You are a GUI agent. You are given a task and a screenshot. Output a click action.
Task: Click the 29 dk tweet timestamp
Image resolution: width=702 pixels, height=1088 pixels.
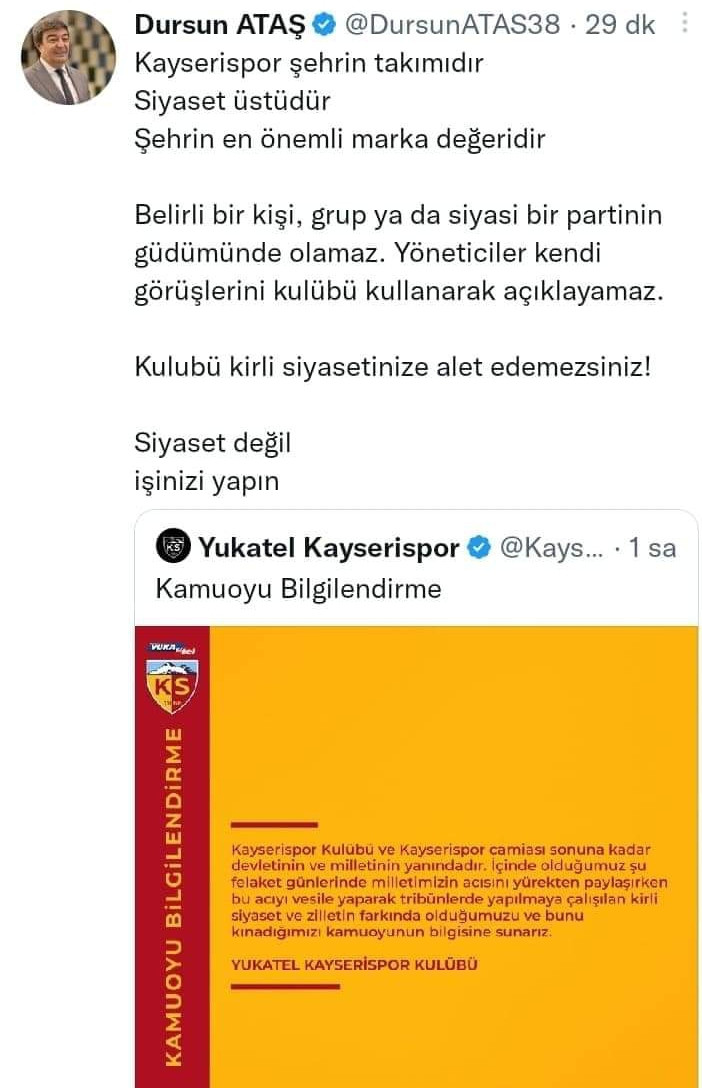tap(619, 25)
